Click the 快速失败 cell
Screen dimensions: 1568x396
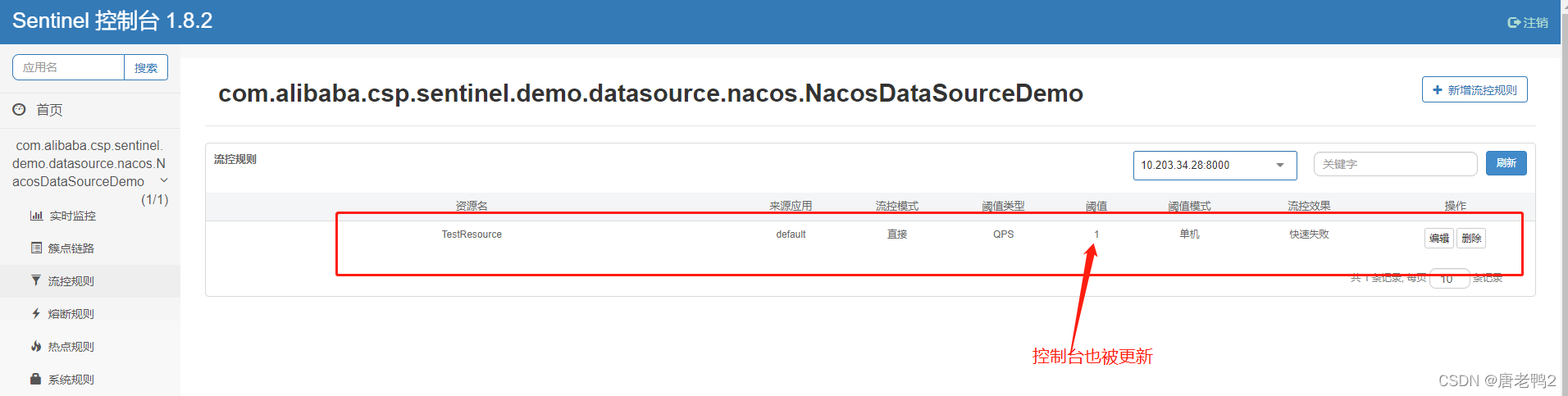pos(1309,234)
